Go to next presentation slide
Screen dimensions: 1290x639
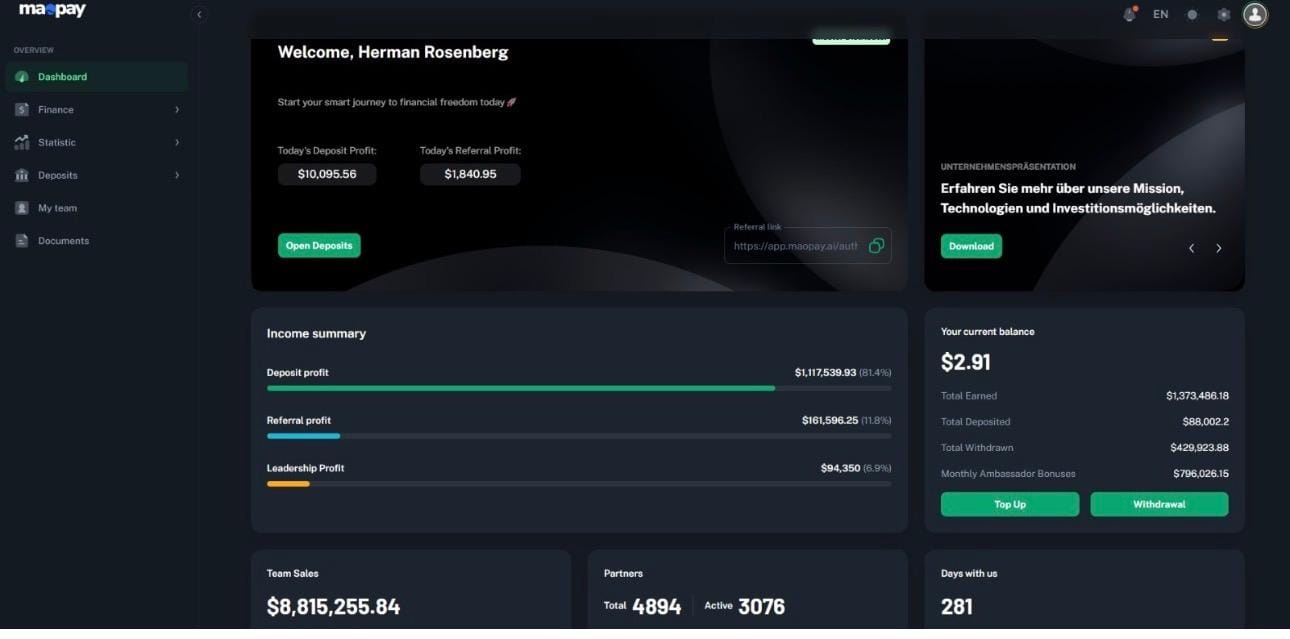(1218, 248)
